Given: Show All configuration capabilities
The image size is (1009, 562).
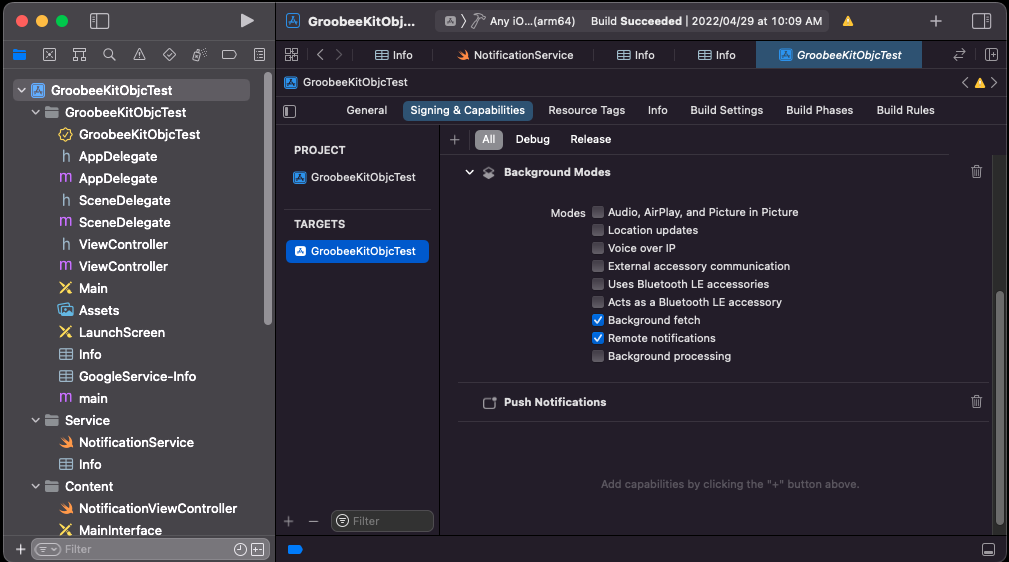Looking at the screenshot, I should (489, 139).
